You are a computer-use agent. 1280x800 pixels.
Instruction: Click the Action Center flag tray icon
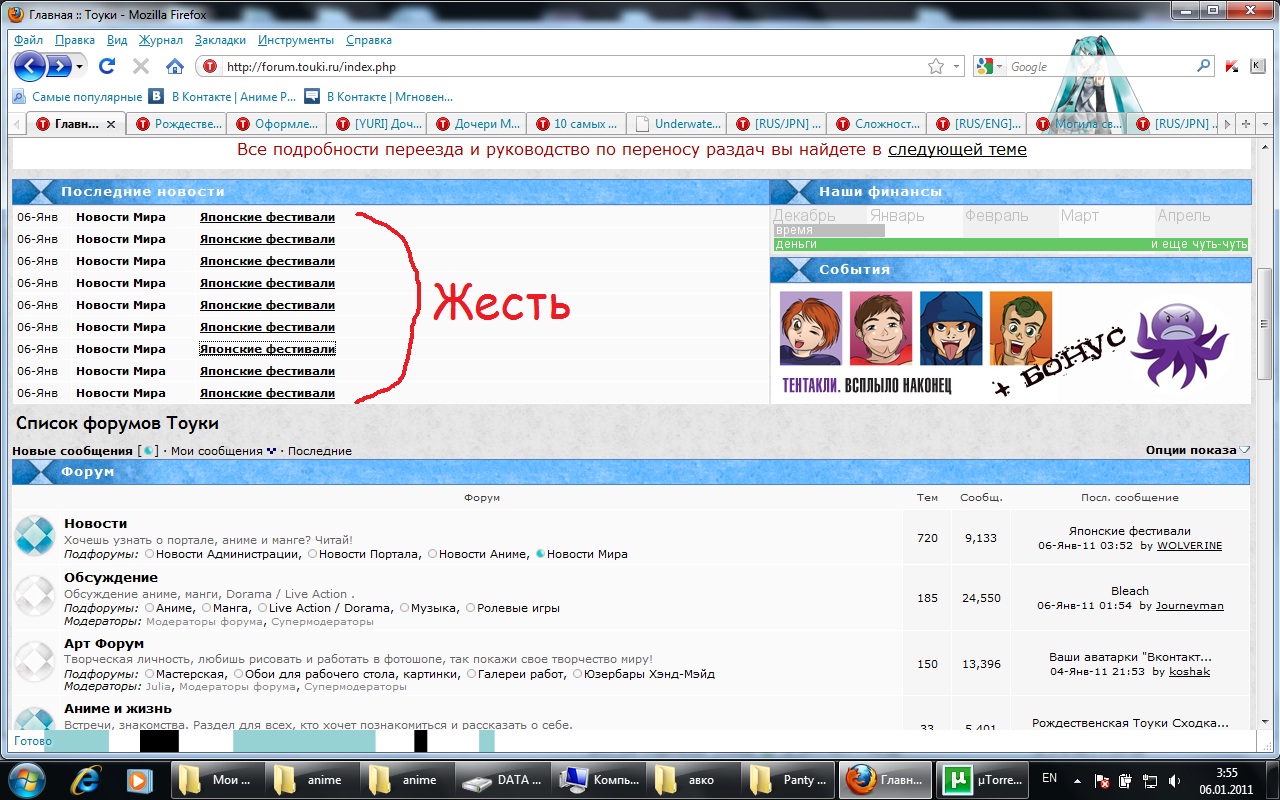pos(1102,780)
